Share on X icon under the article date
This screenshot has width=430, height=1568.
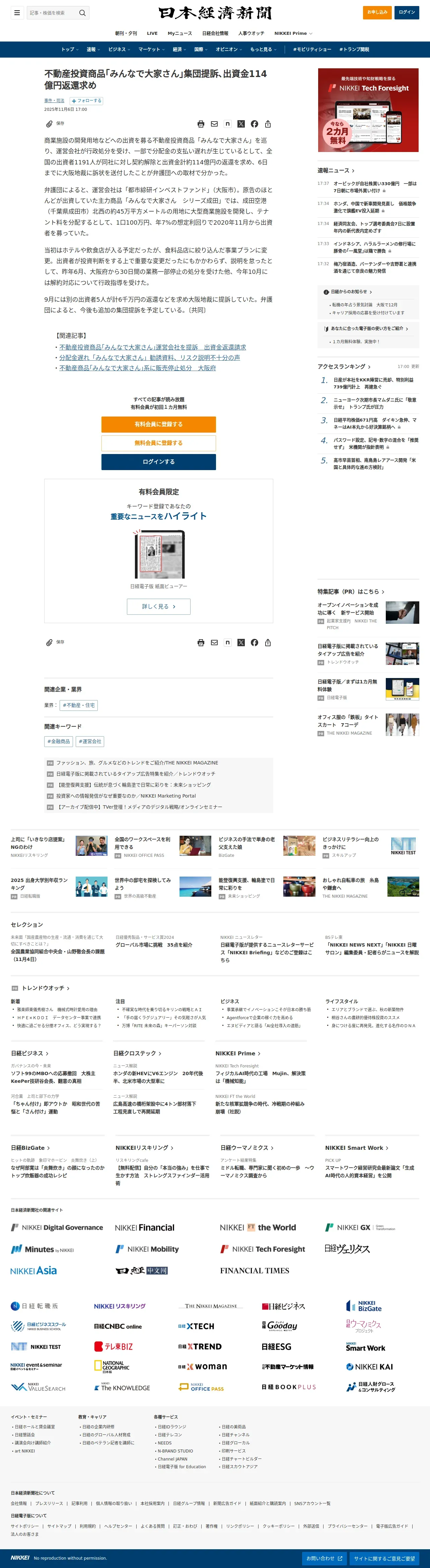coord(241,124)
